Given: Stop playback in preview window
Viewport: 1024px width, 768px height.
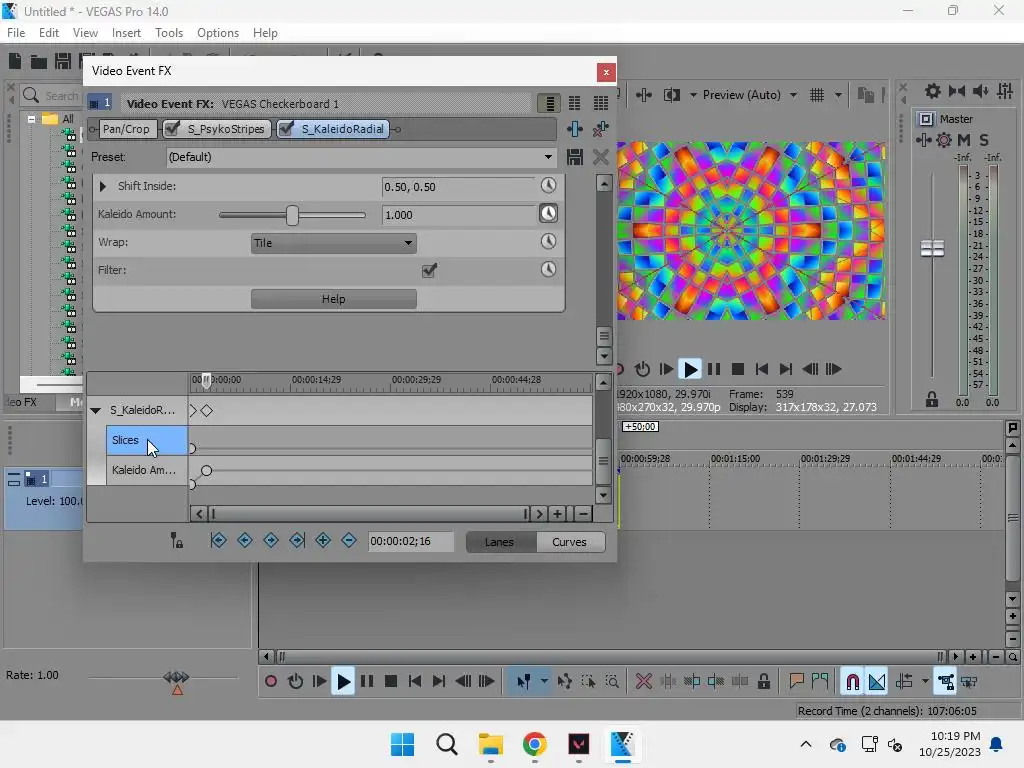Looking at the screenshot, I should click(x=738, y=369).
